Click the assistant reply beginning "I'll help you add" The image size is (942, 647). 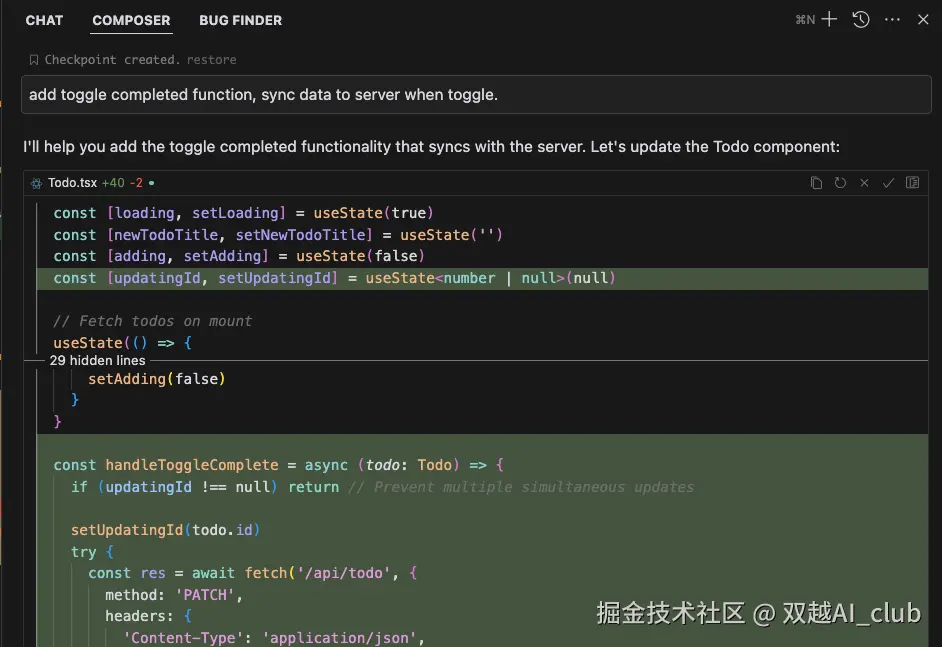431,147
